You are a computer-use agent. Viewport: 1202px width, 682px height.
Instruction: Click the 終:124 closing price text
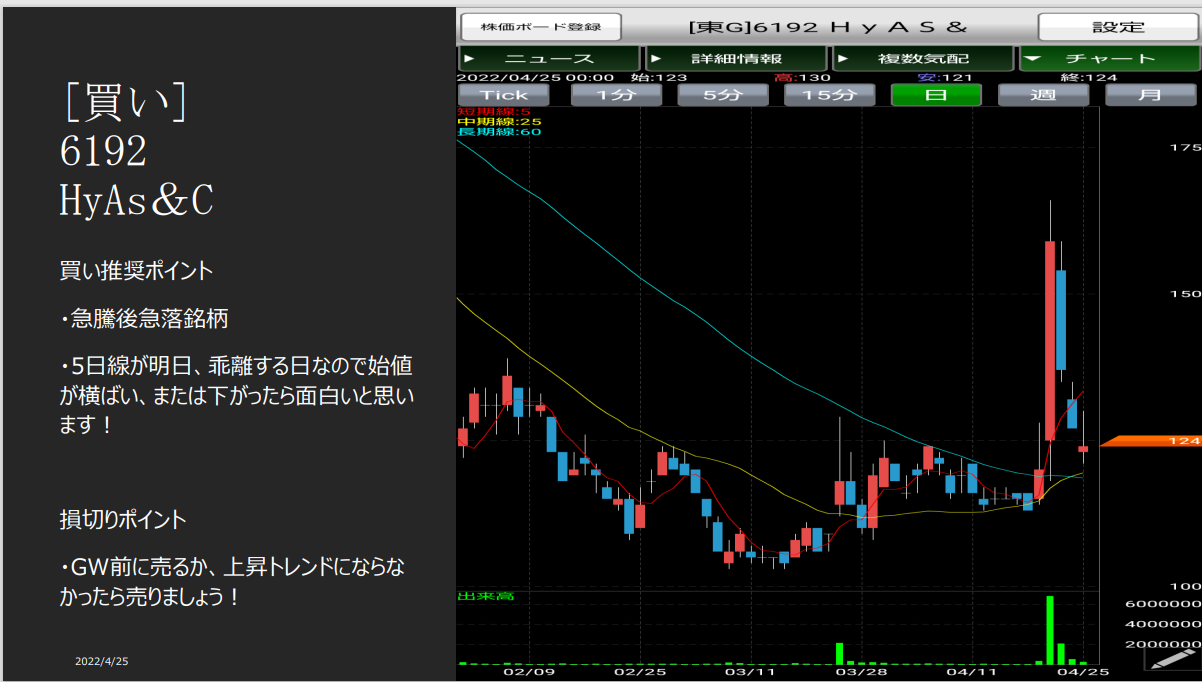(1089, 77)
